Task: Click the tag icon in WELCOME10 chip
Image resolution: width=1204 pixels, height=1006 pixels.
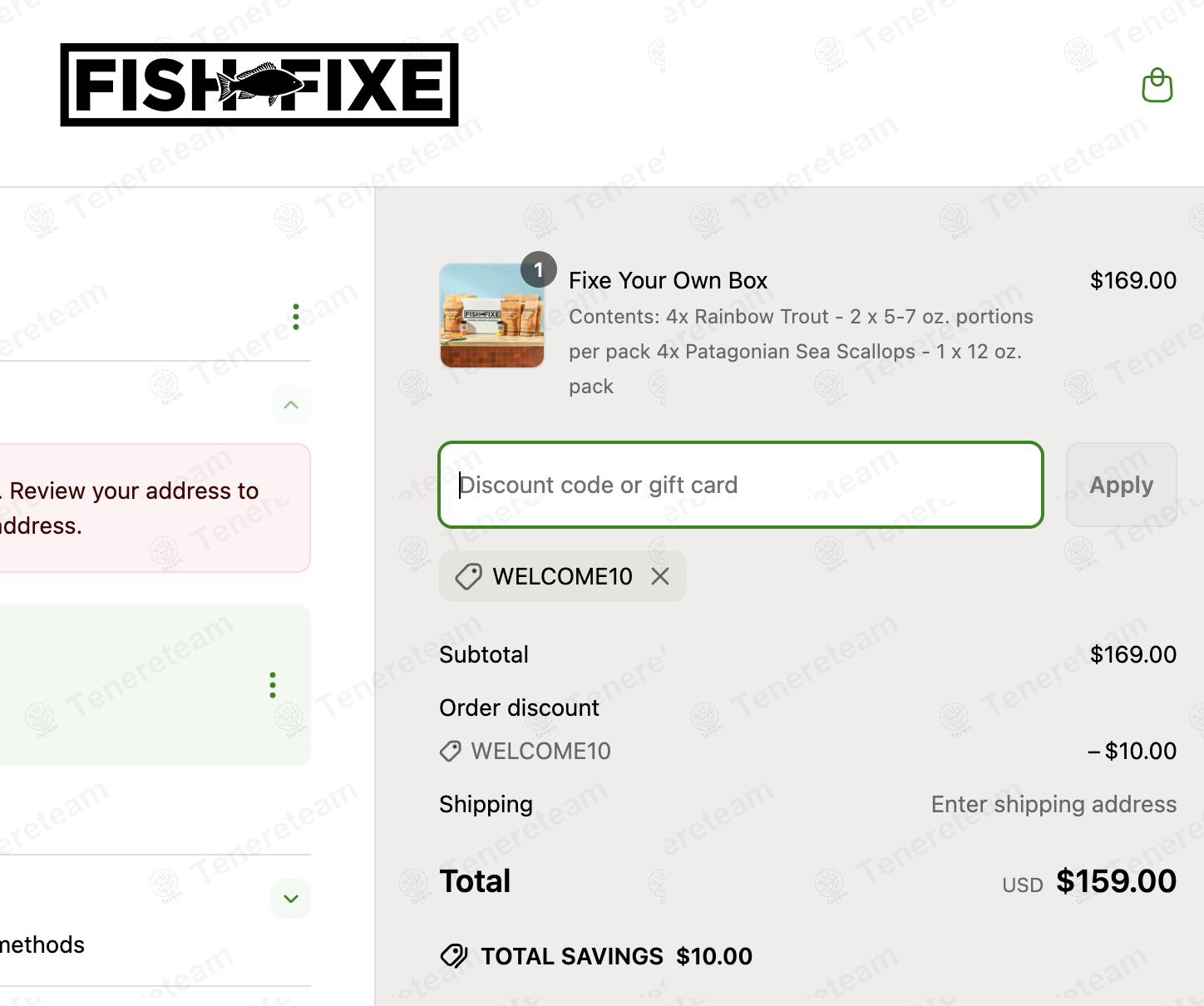Action: pos(468,576)
